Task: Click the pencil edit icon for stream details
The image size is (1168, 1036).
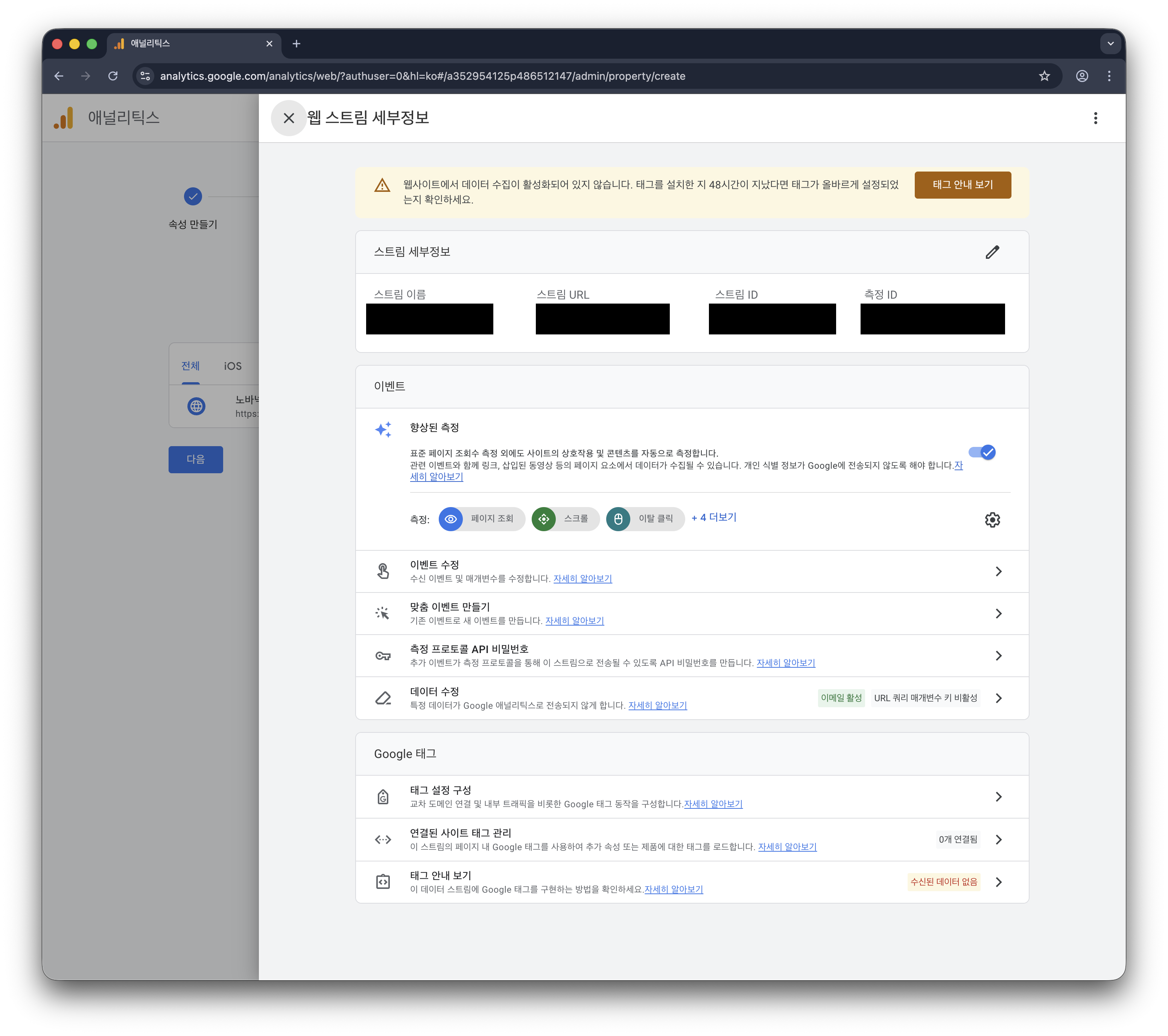Action: point(992,252)
